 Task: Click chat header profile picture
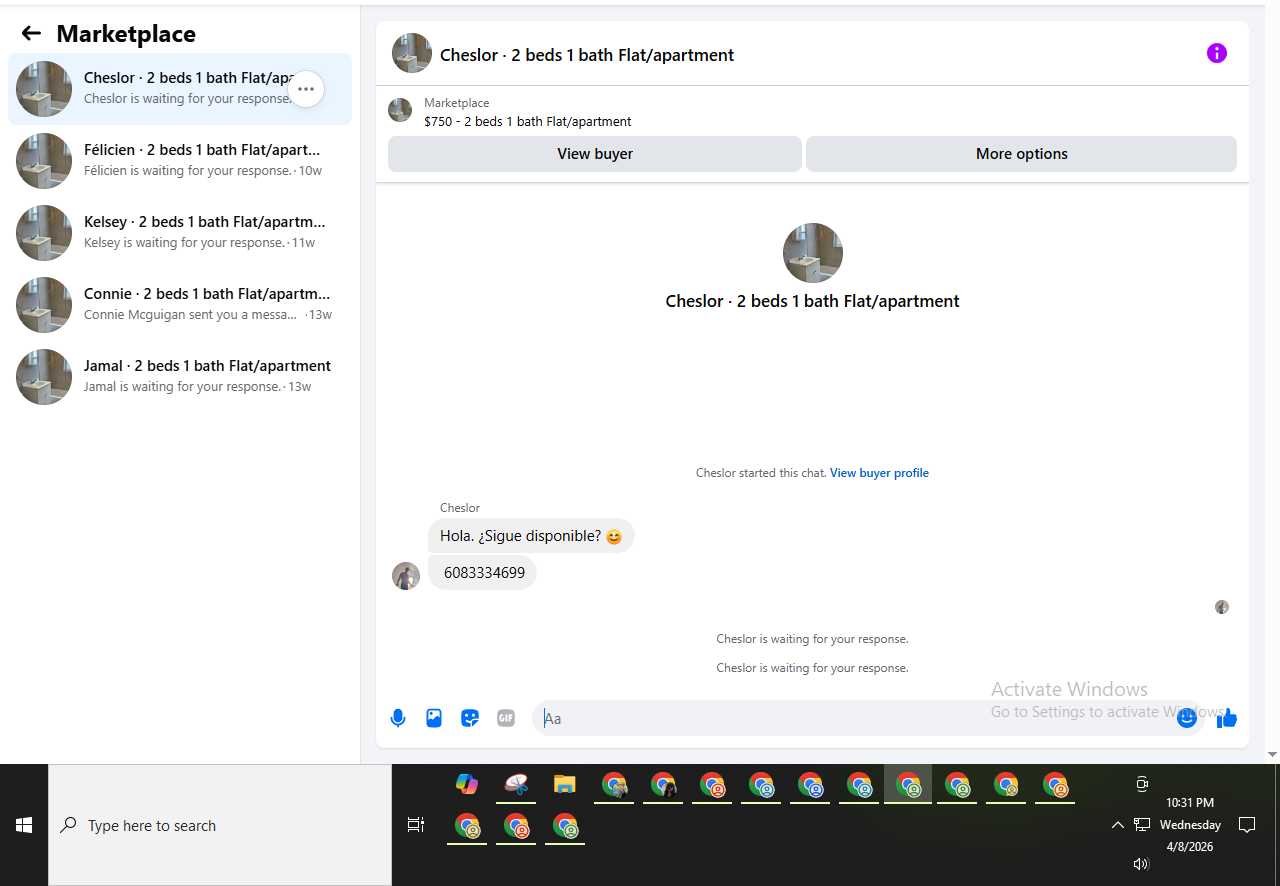pyautogui.click(x=412, y=54)
